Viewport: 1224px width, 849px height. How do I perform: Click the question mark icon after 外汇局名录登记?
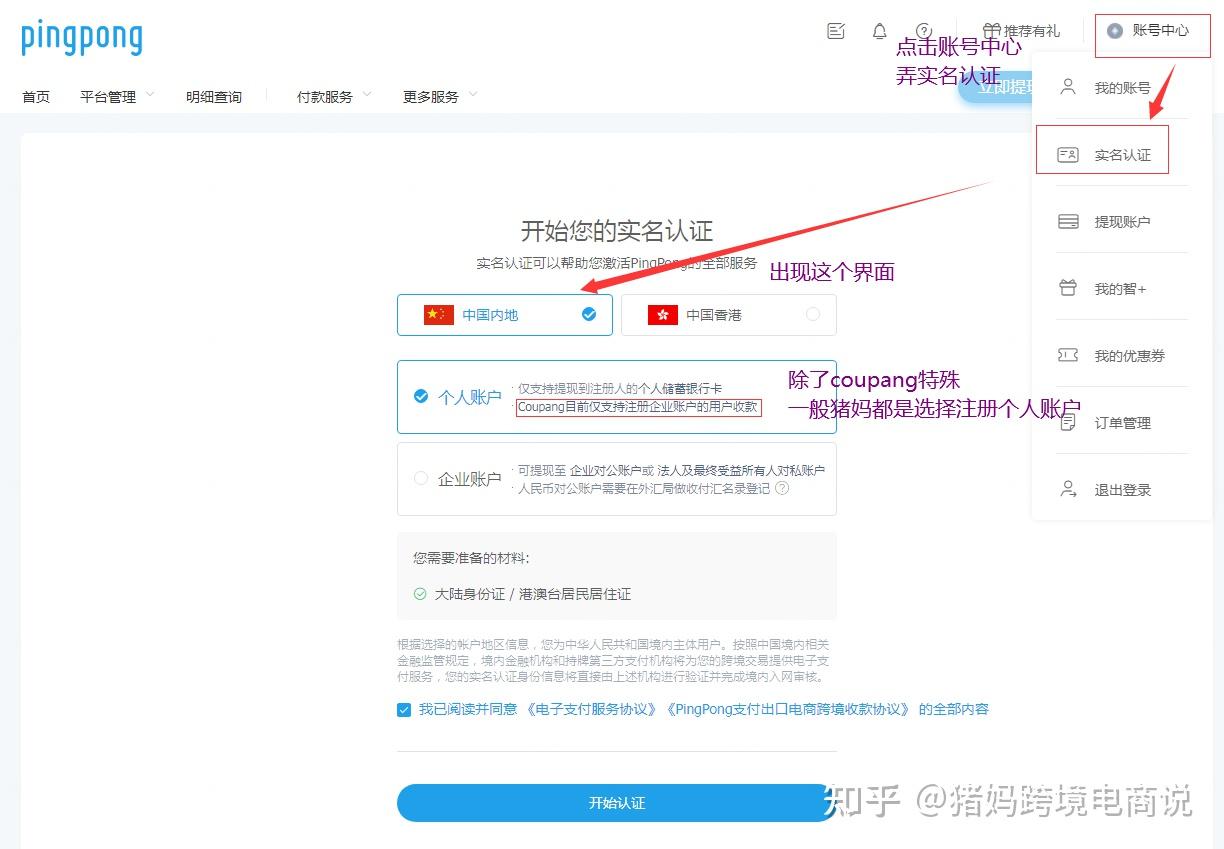click(782, 488)
